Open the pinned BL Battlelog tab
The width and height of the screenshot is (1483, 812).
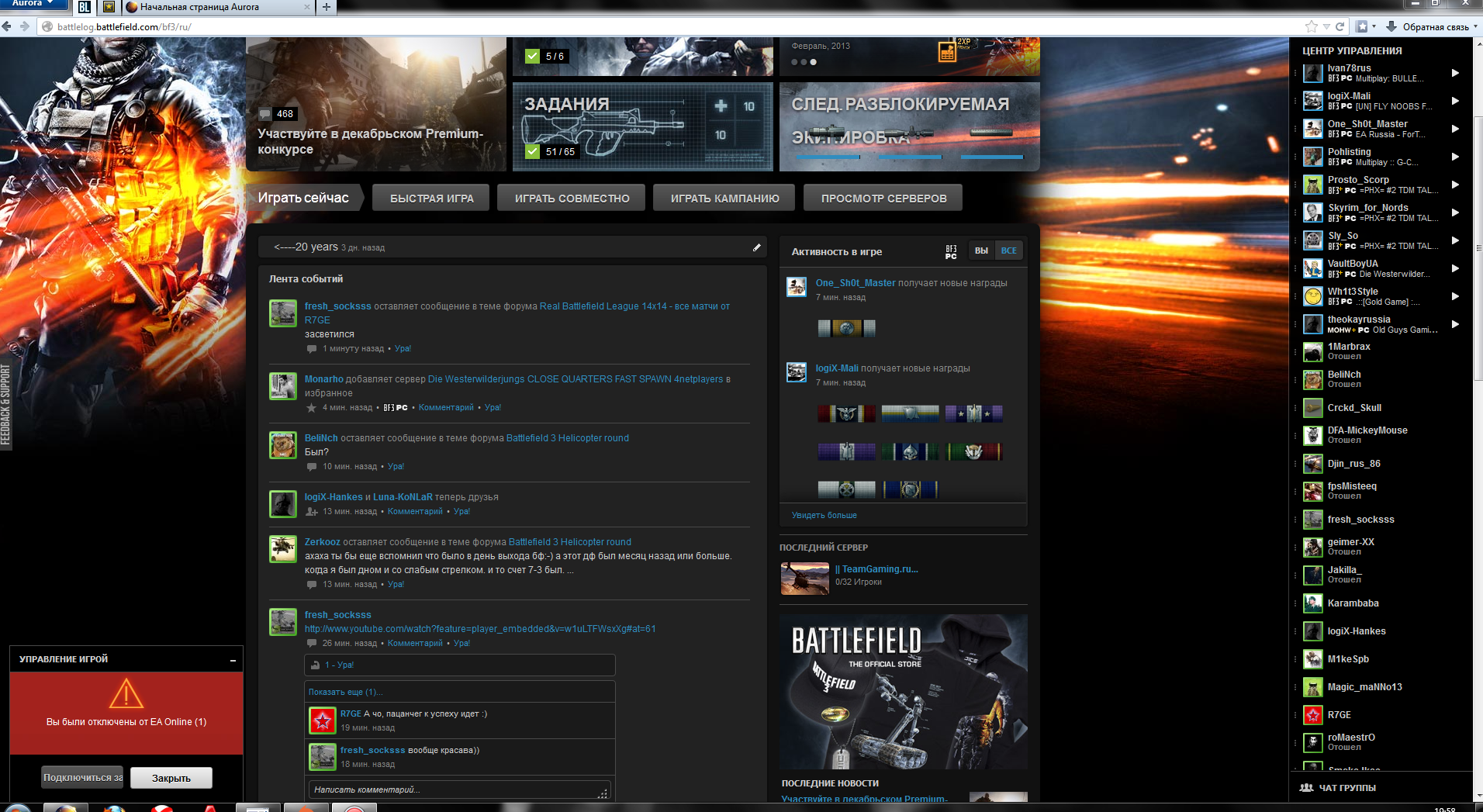pyautogui.click(x=85, y=7)
